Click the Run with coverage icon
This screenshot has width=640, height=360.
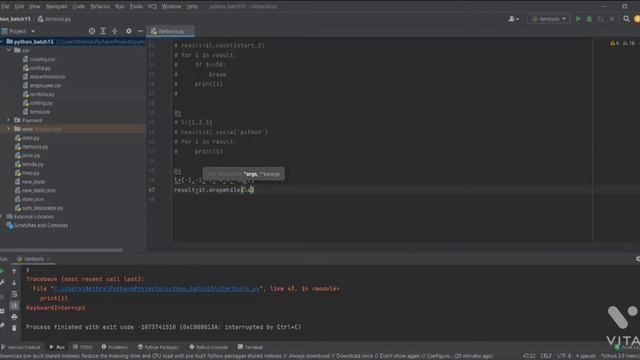(600, 19)
